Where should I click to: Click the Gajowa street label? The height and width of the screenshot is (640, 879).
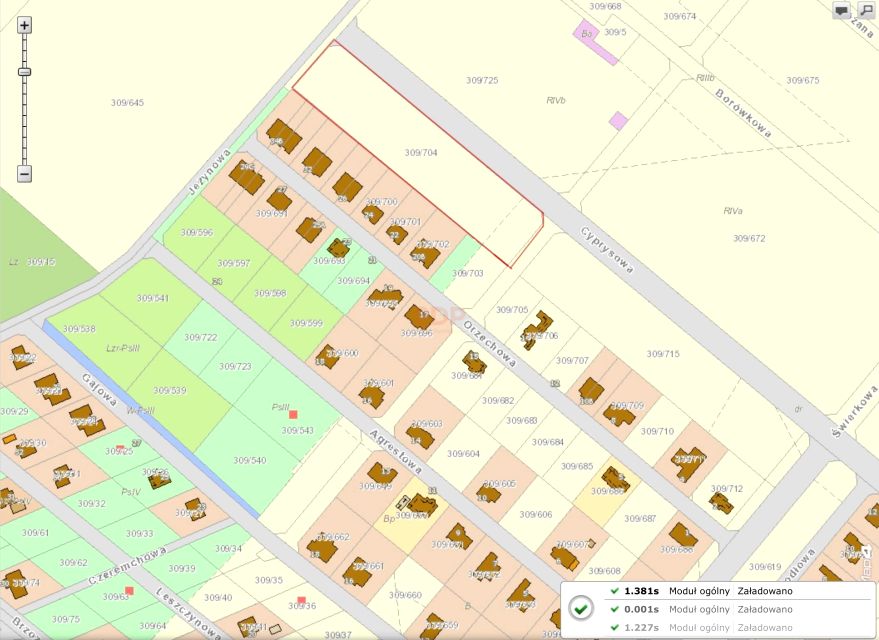pos(99,390)
